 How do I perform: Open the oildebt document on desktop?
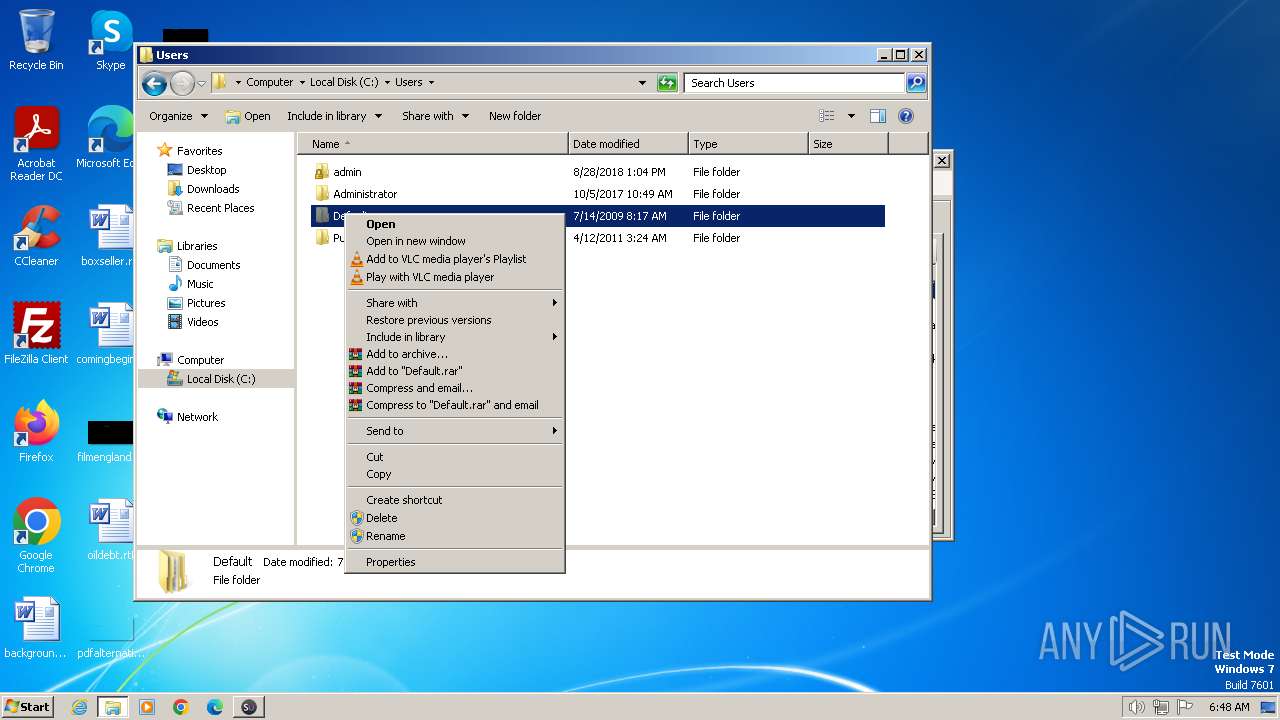pyautogui.click(x=110, y=529)
